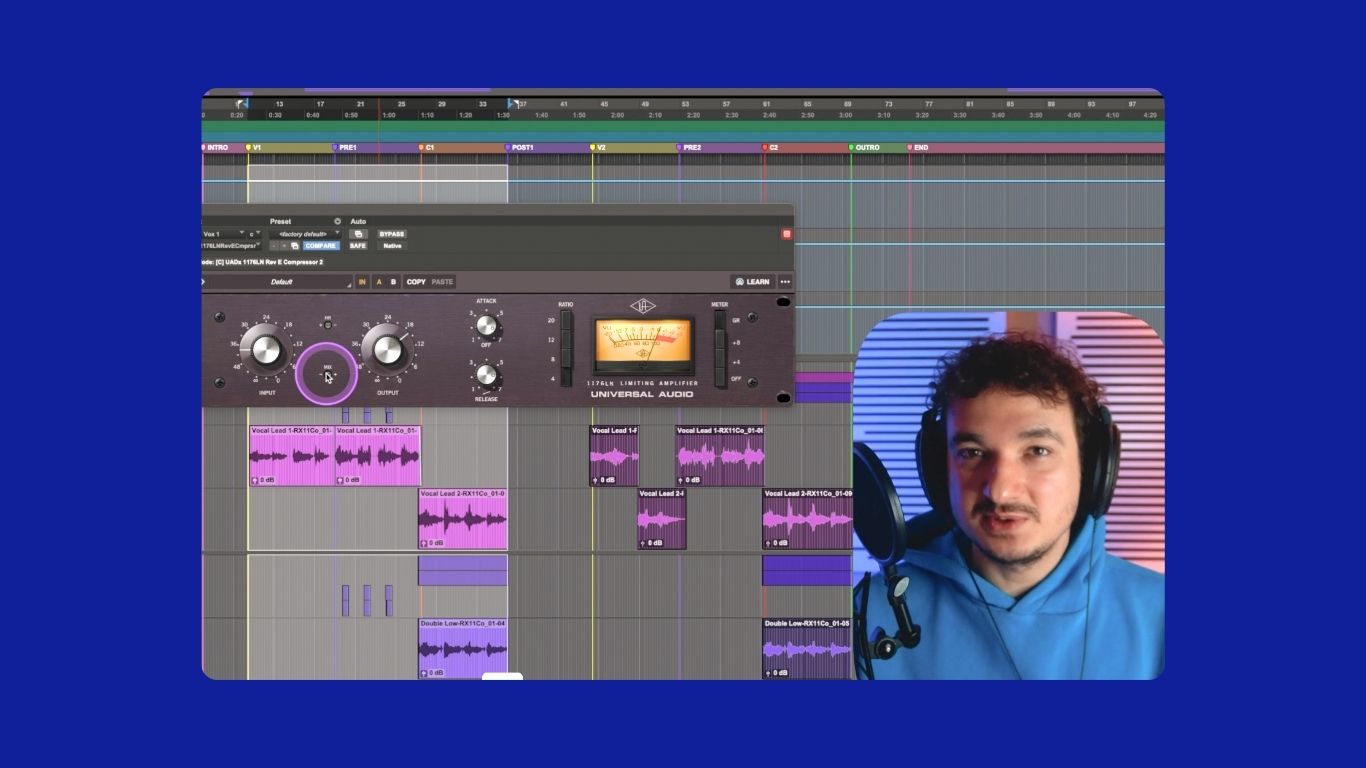The width and height of the screenshot is (1366, 768).
Task: Click 0 dB clip gain on first Vocal Lead 1
Action: tap(264, 480)
